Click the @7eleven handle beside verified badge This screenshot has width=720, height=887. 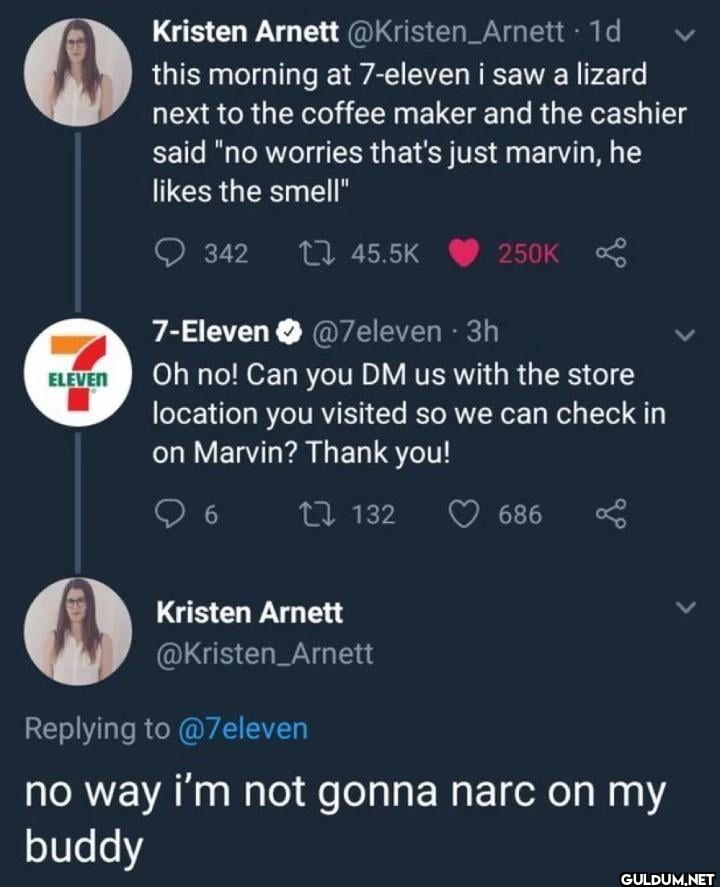(x=376, y=331)
